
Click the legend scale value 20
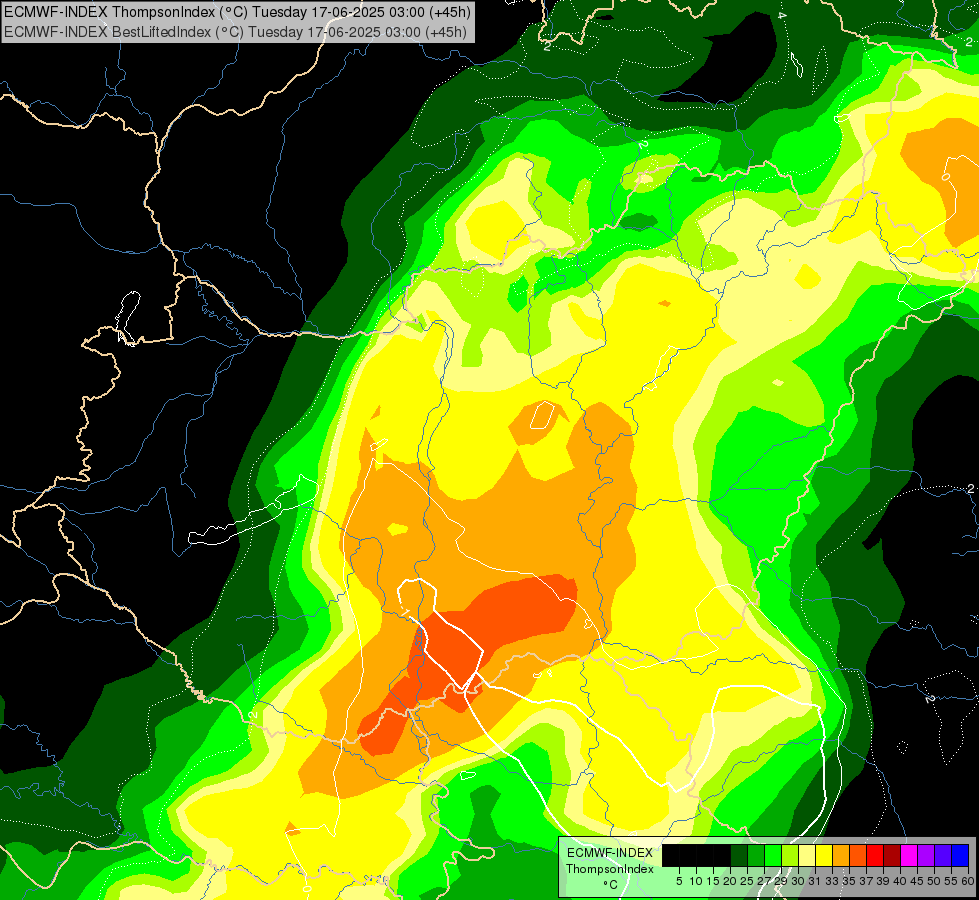pos(730,881)
